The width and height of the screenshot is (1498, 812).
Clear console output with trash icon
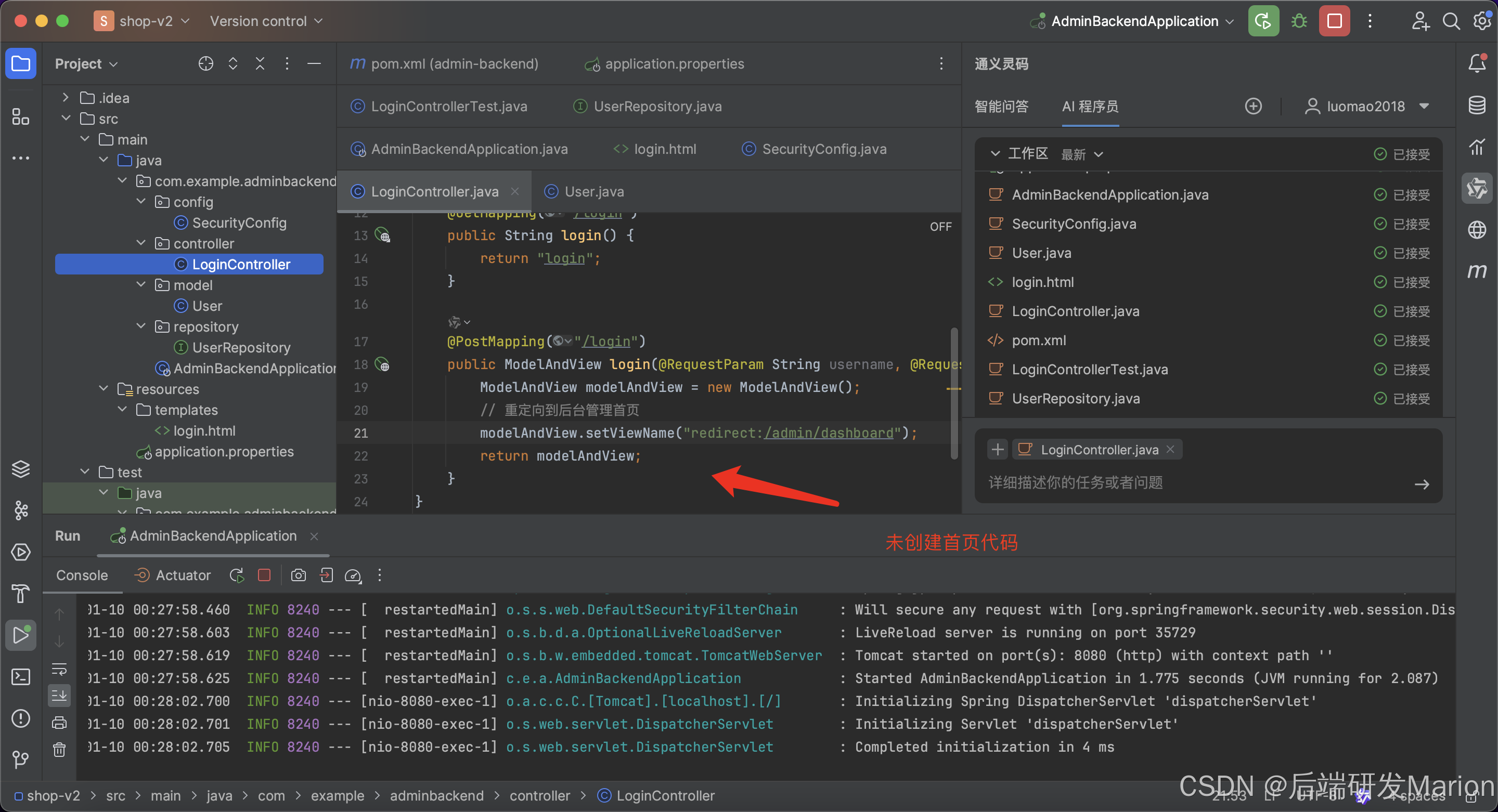coord(59,750)
